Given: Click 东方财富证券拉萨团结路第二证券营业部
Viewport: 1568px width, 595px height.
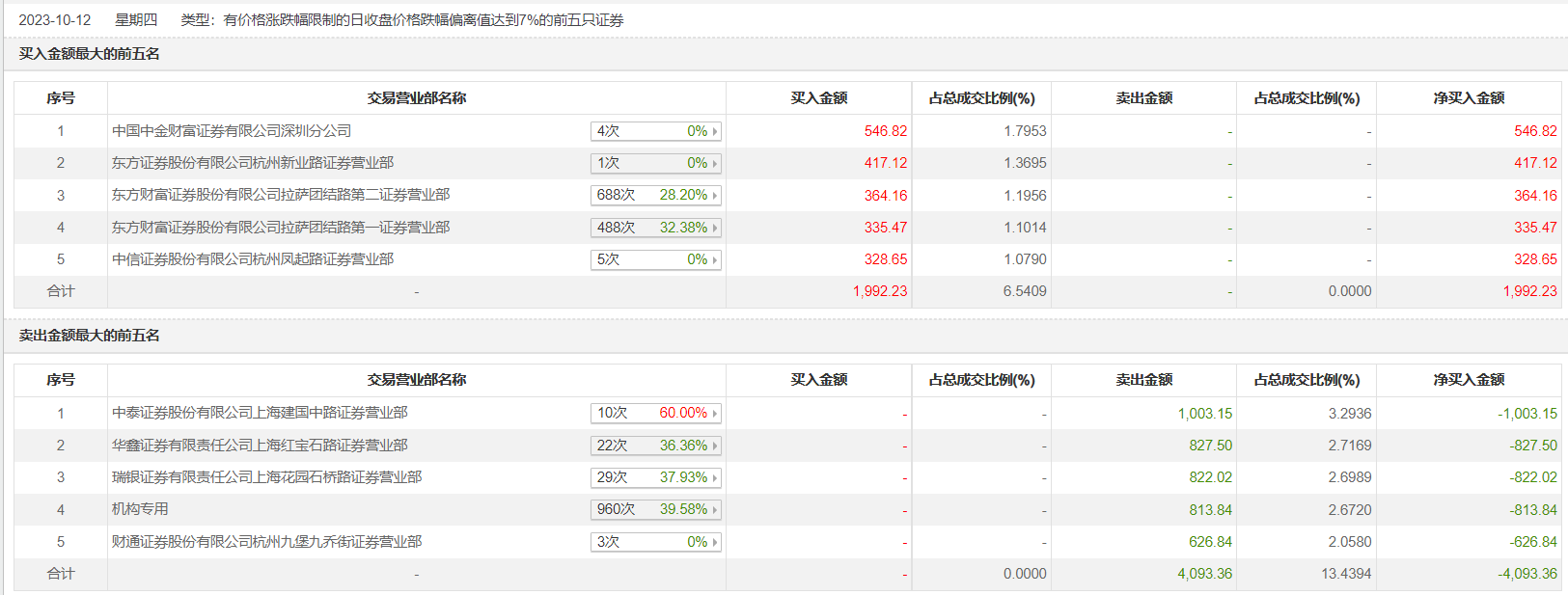Looking at the screenshot, I should [281, 195].
